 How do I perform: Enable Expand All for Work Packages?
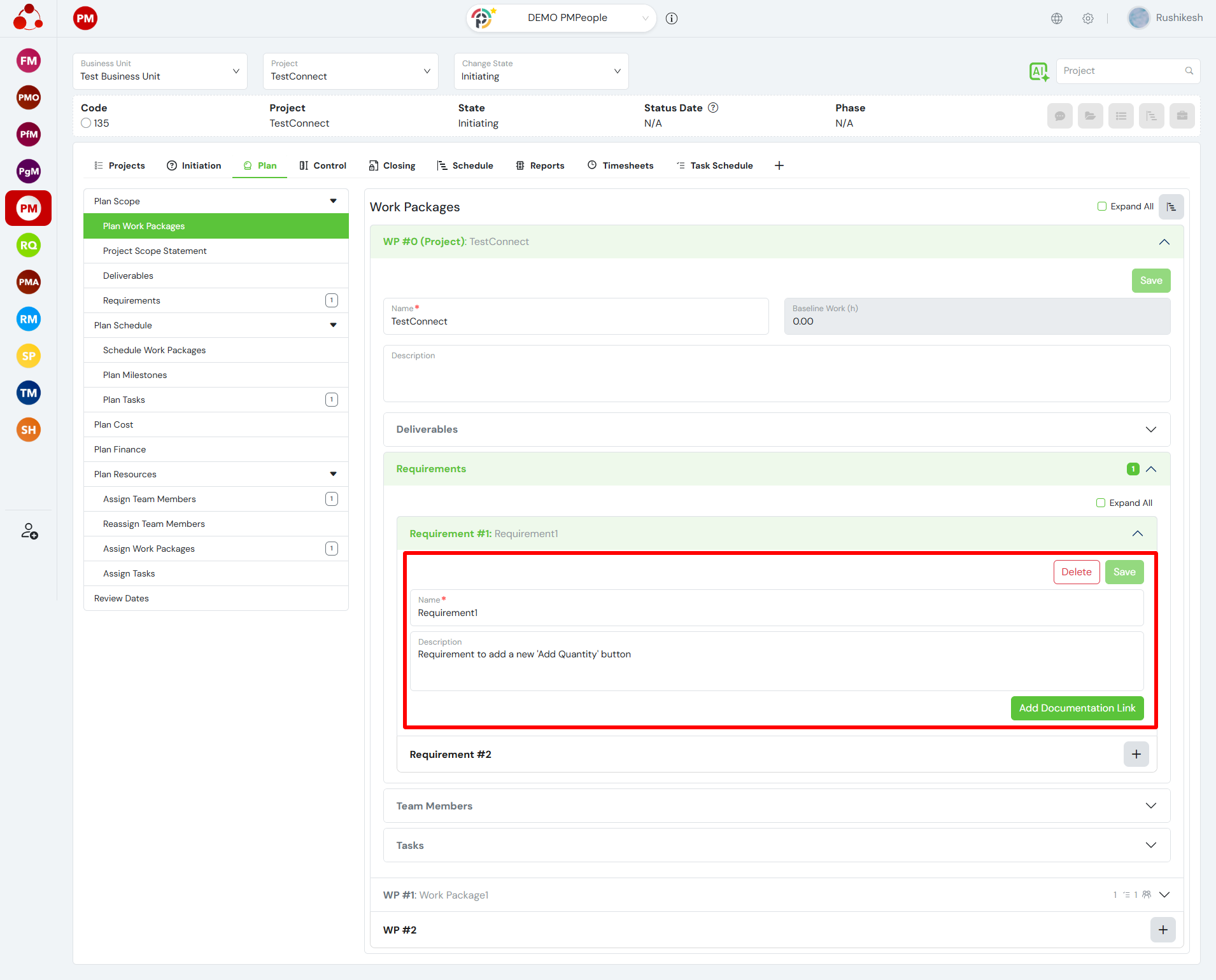coord(1102,206)
